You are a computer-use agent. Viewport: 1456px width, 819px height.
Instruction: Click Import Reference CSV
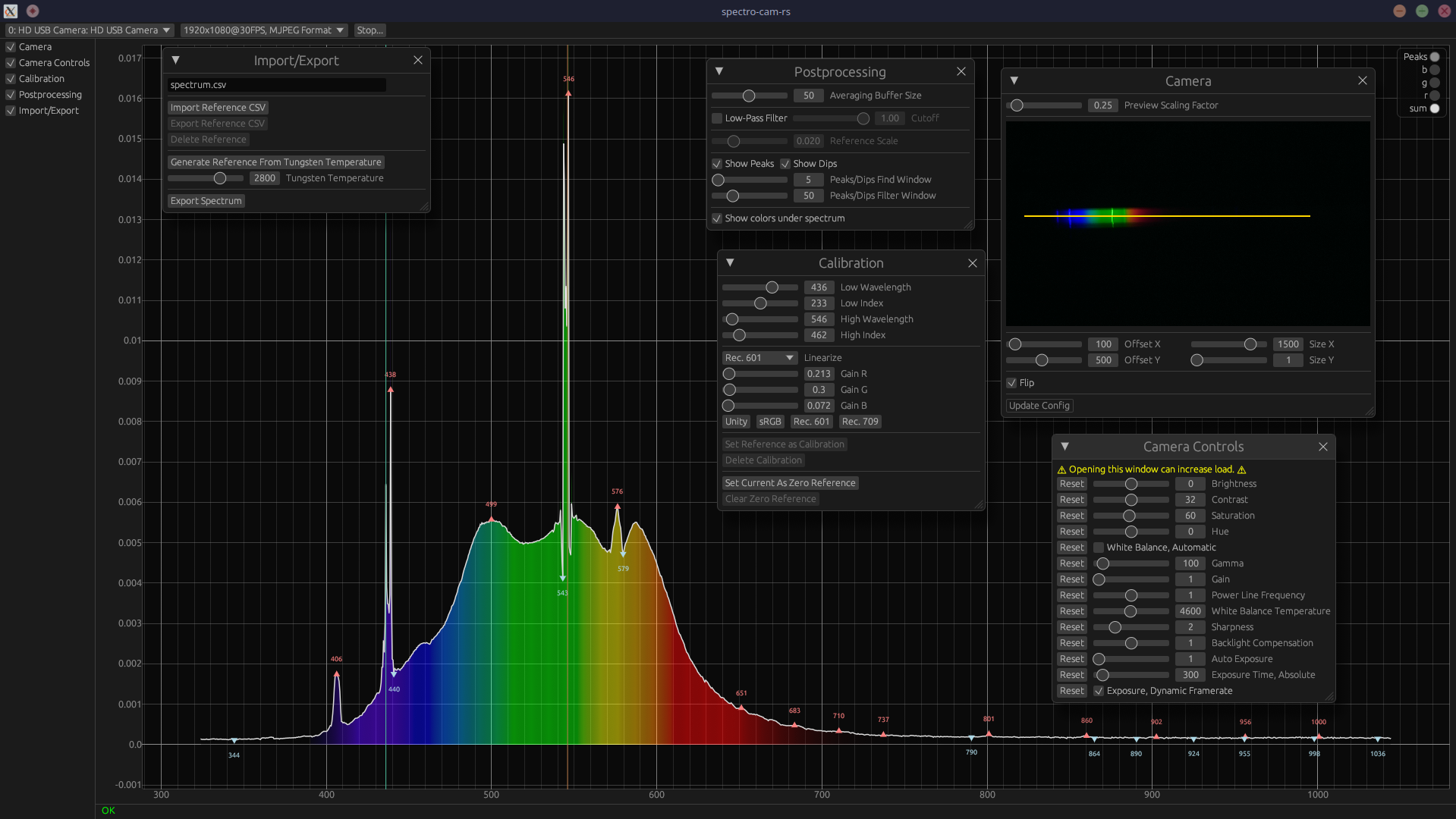218,108
